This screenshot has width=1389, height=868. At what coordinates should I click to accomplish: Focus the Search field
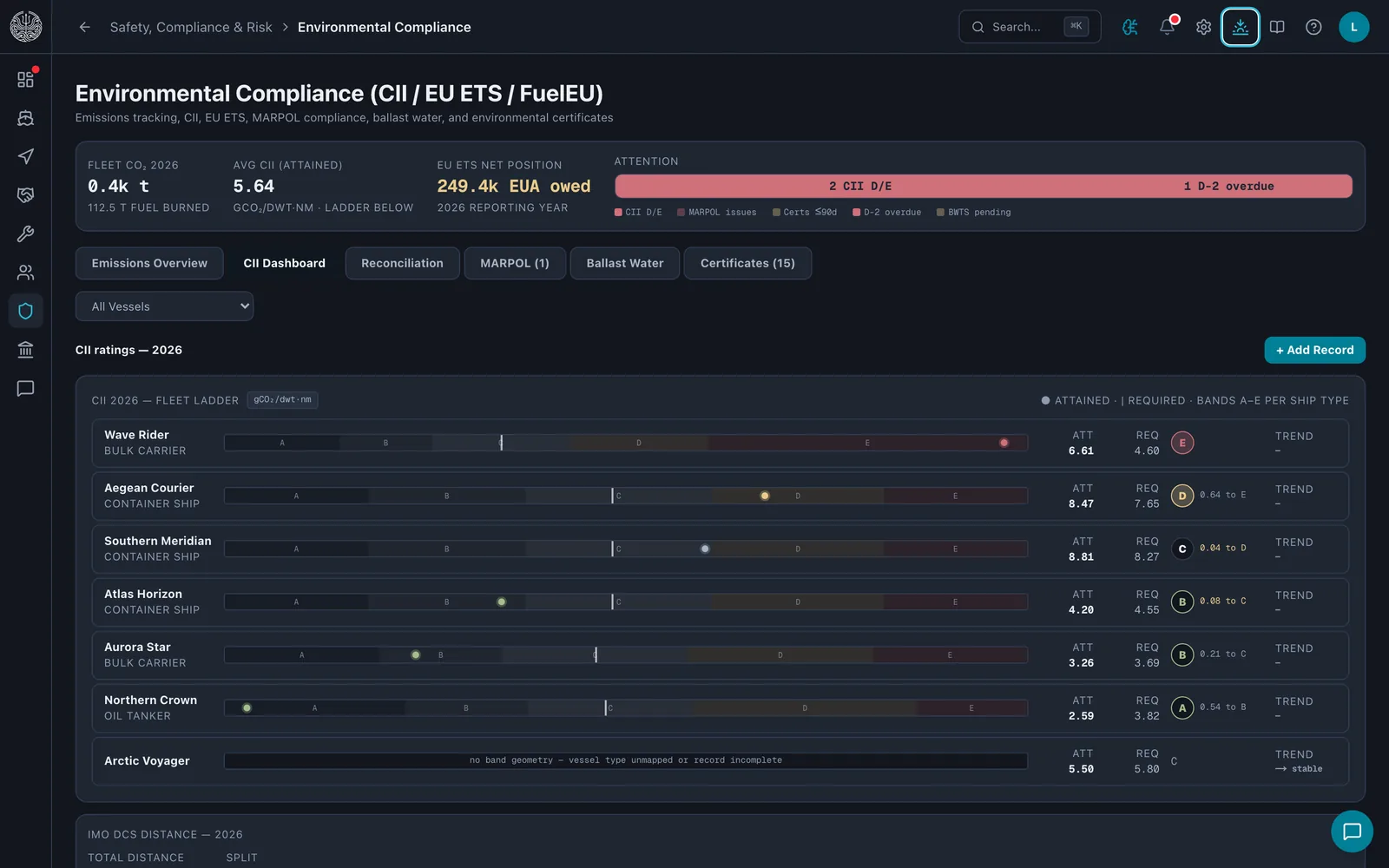(1030, 27)
